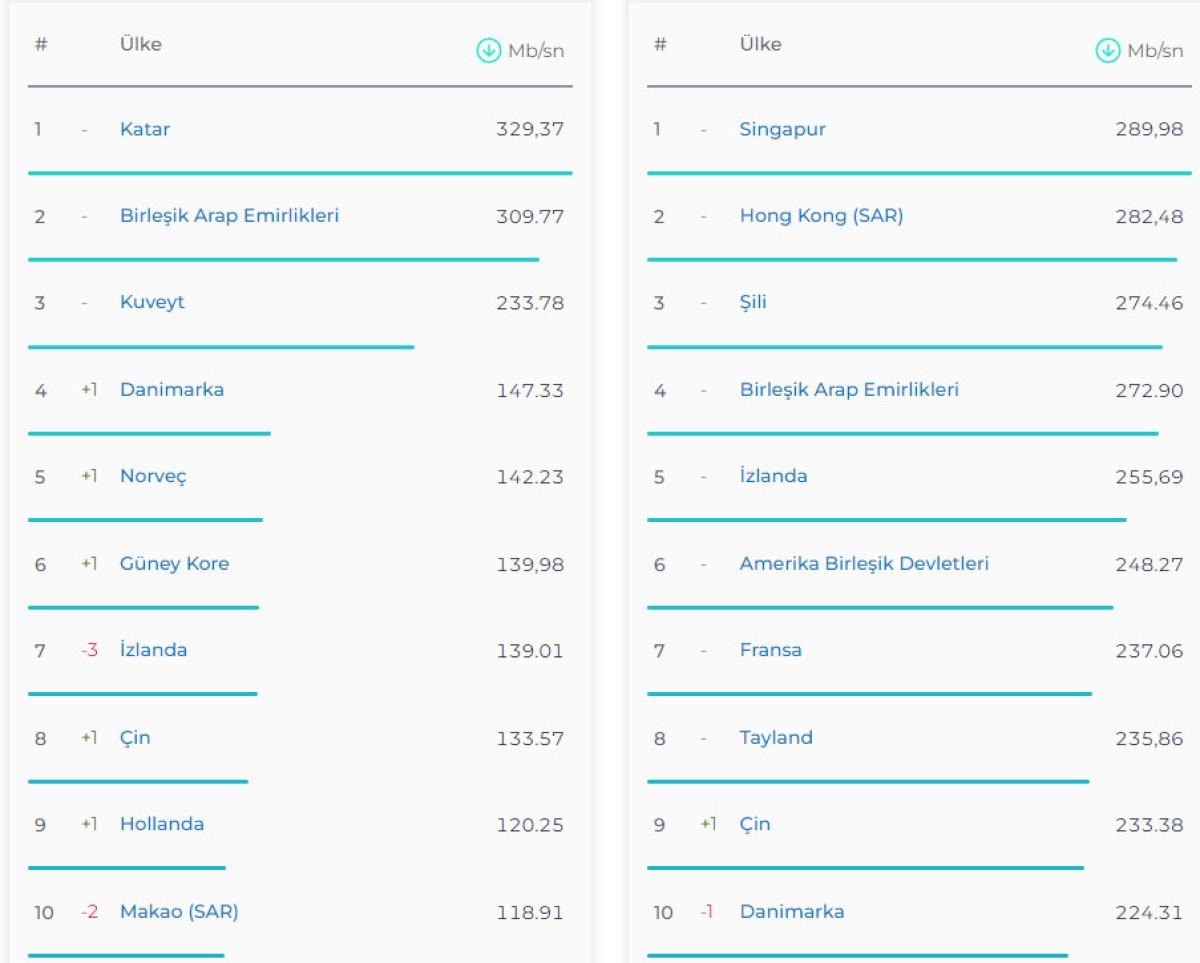This screenshot has width=1200, height=963.
Task: Click Norveç country entry
Action: tap(153, 476)
